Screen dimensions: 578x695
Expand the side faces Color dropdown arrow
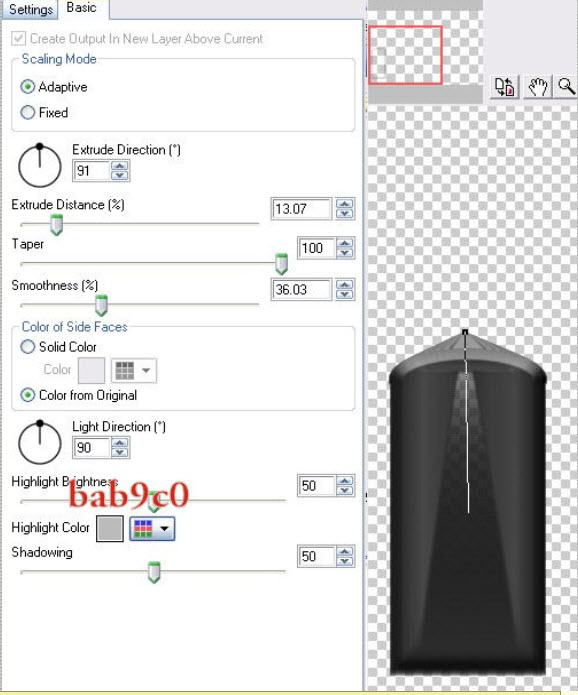point(146,370)
